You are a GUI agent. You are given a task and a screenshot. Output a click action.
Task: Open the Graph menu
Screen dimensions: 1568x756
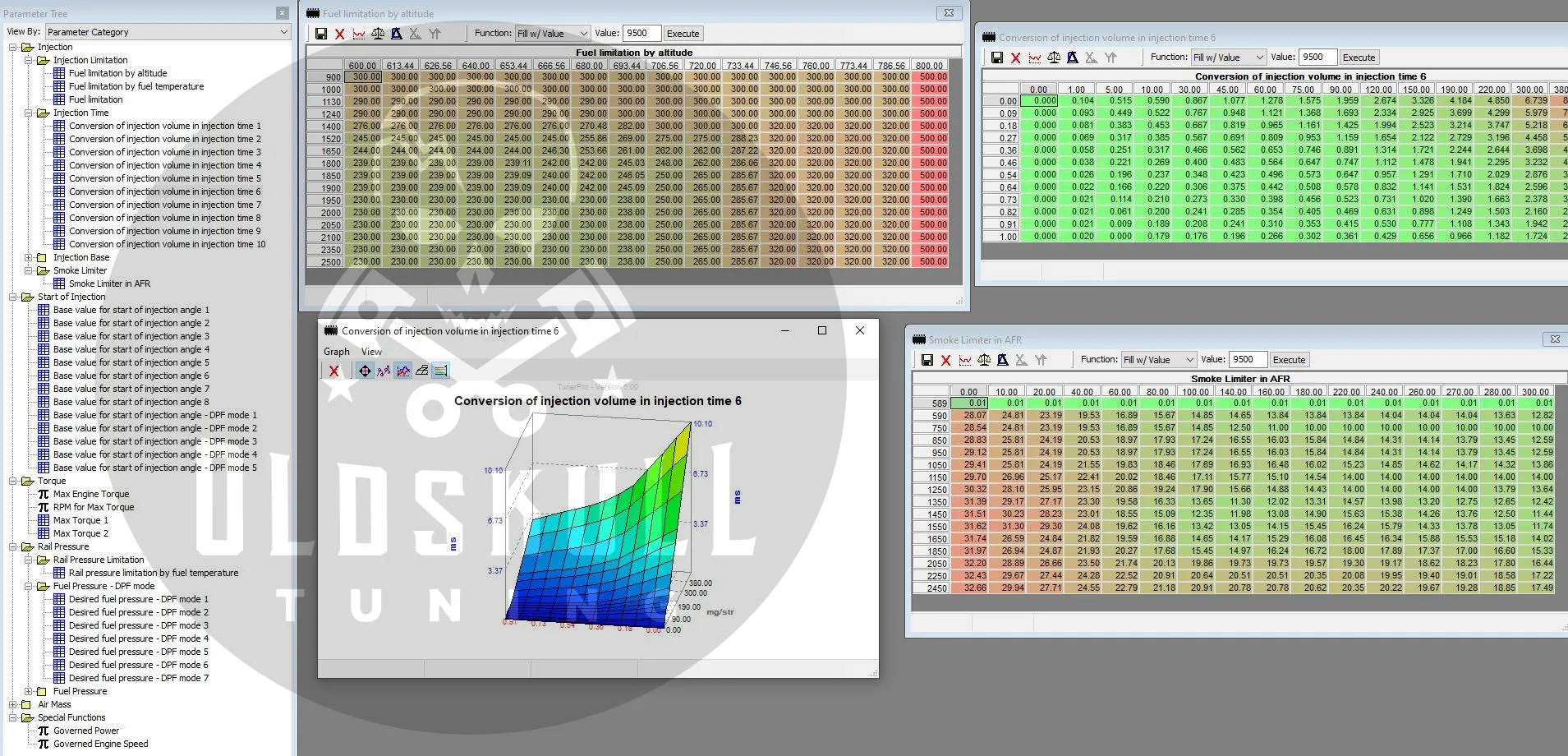pos(336,352)
